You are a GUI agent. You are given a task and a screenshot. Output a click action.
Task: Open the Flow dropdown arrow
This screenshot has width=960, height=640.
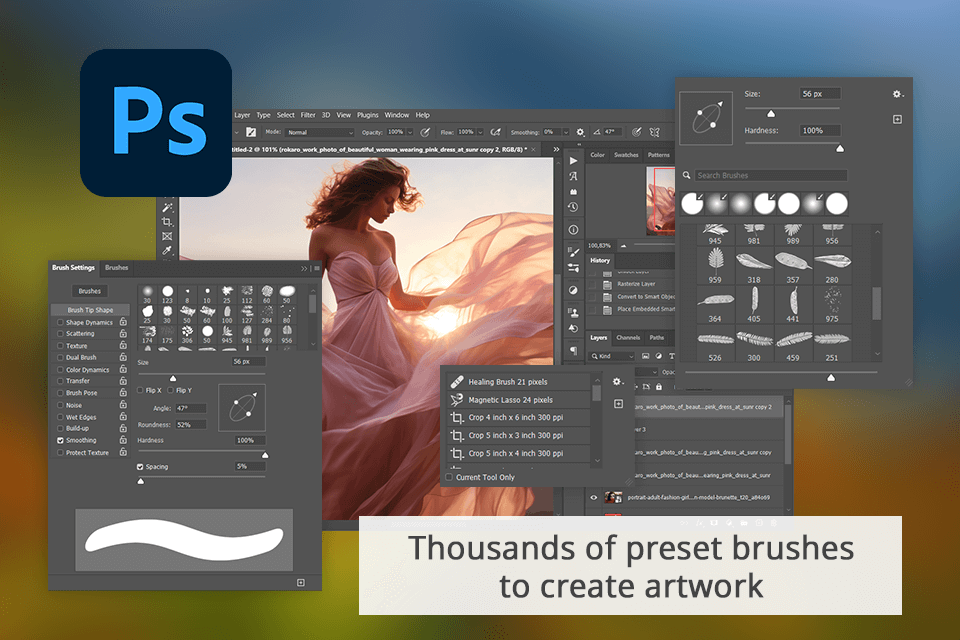pyautogui.click(x=481, y=132)
